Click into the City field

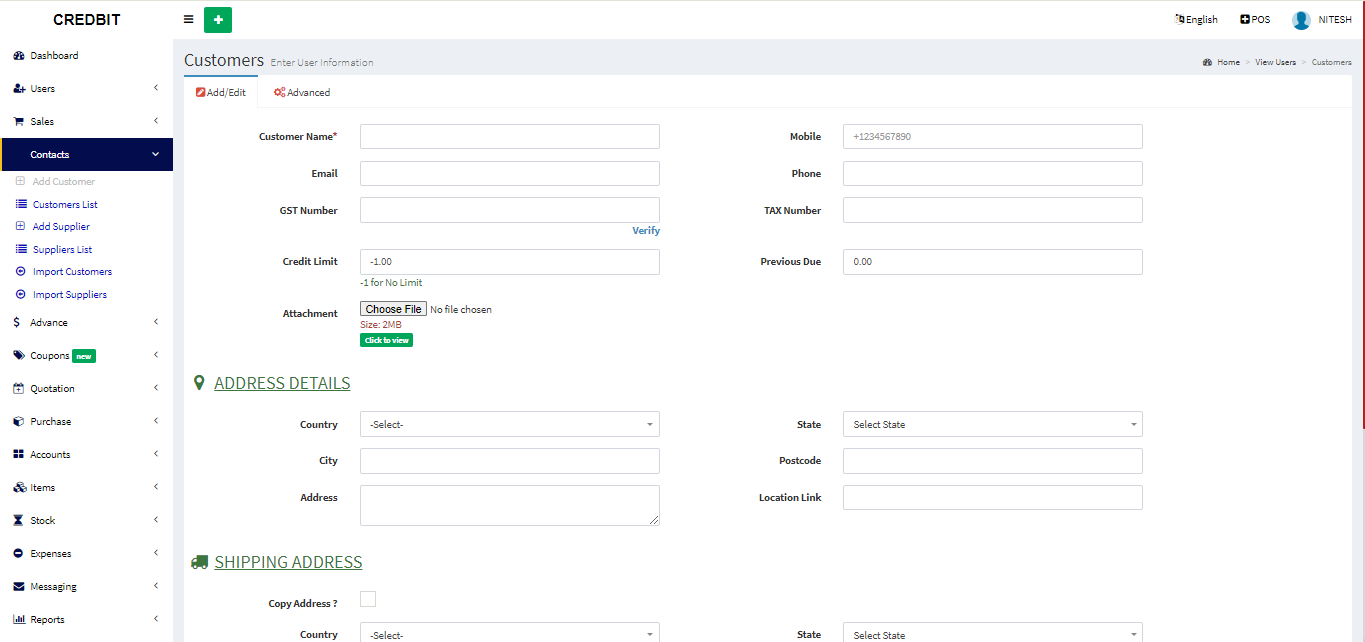(x=510, y=460)
